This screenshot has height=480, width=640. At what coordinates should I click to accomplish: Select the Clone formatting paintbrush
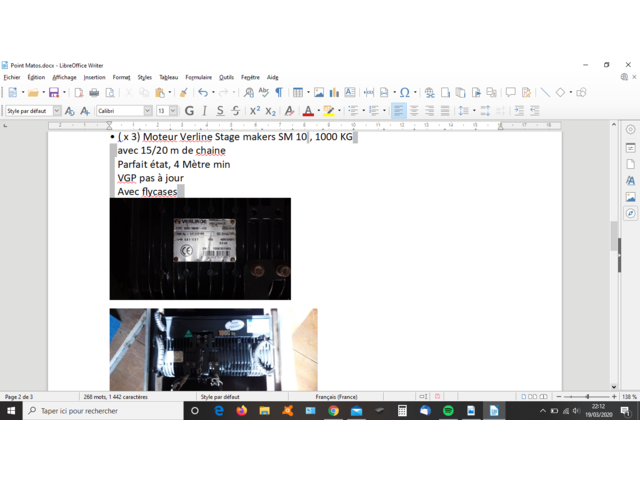coord(184,93)
